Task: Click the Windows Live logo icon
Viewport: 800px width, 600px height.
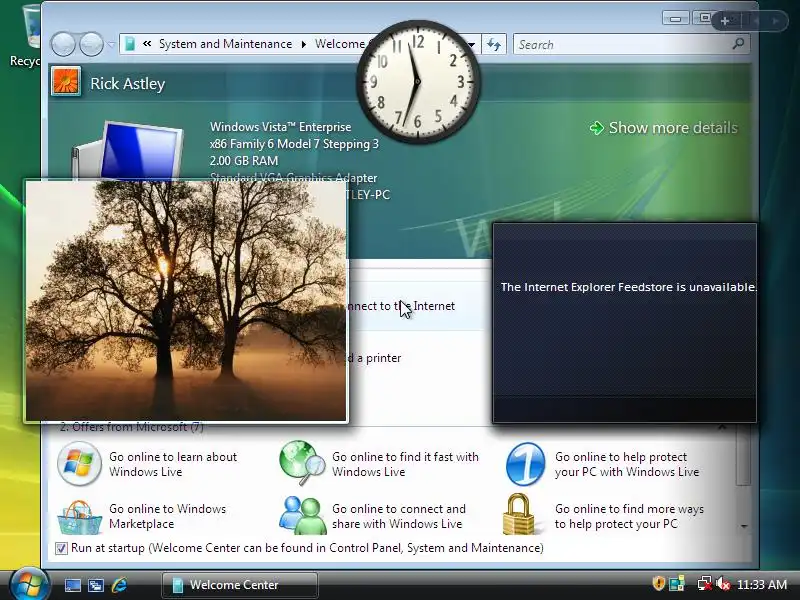Action: pos(79,463)
